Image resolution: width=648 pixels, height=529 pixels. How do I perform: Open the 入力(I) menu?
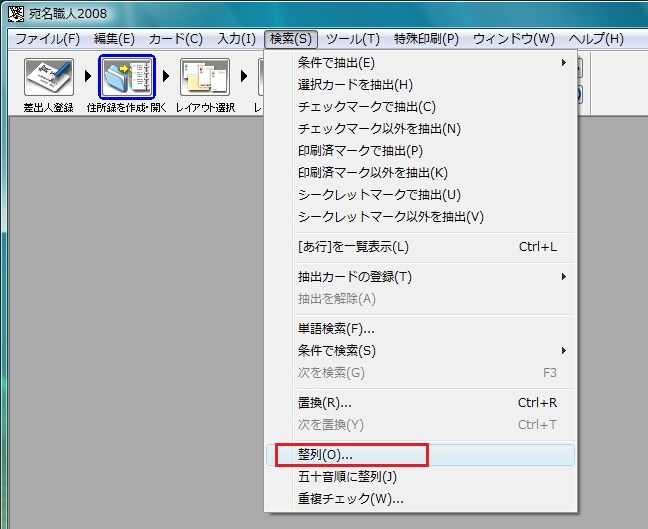pyautogui.click(x=236, y=39)
